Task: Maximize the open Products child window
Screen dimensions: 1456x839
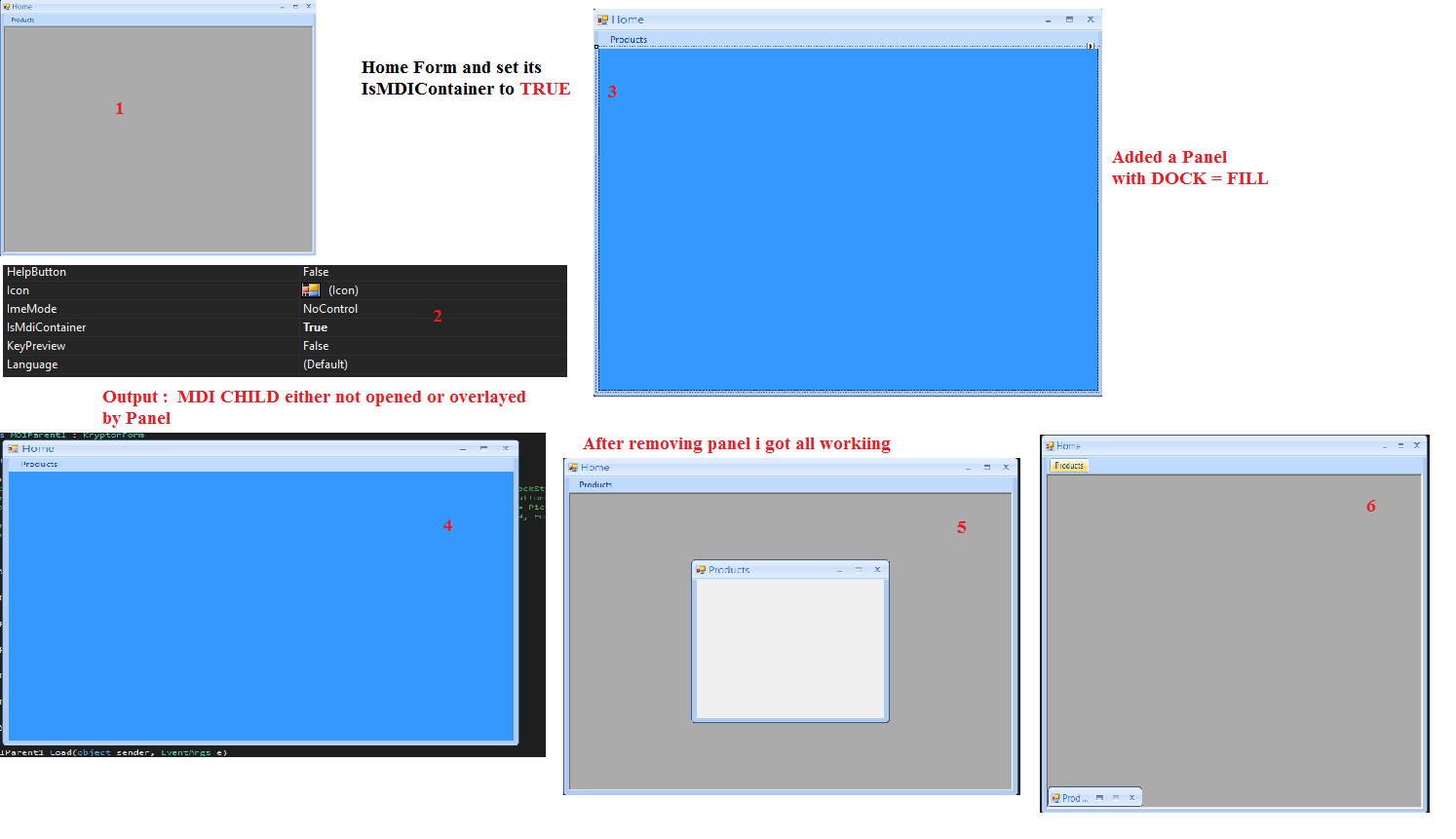Action: coord(859,570)
